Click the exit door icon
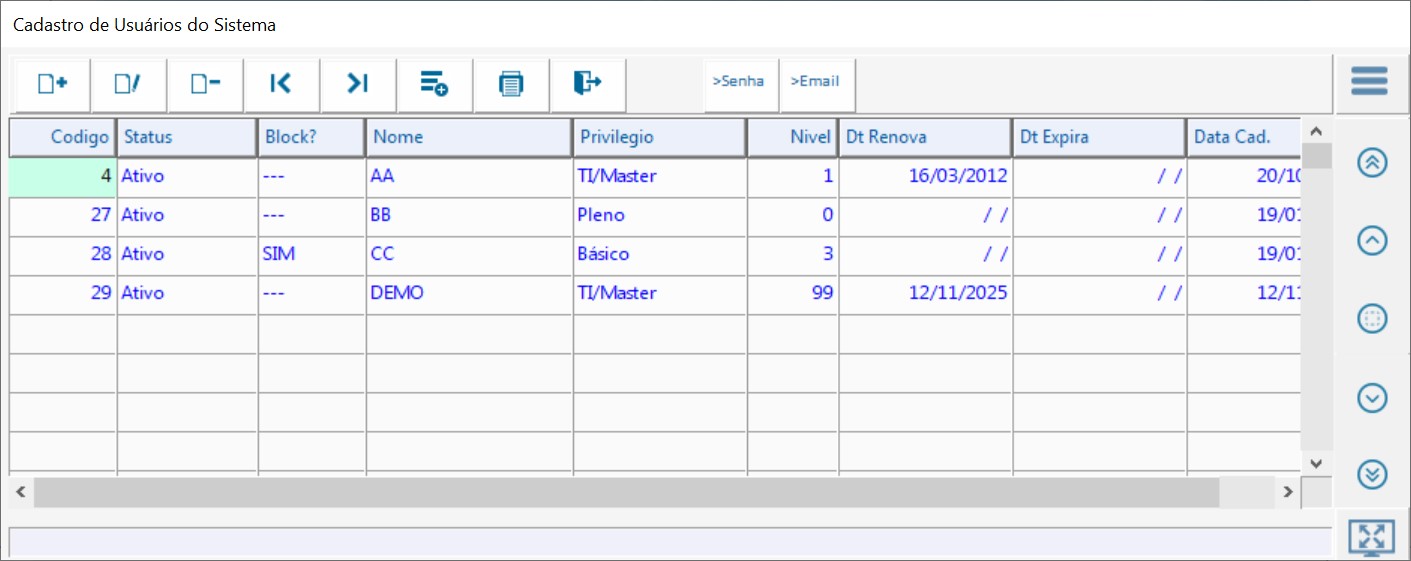The width and height of the screenshot is (1411, 561). [x=588, y=84]
